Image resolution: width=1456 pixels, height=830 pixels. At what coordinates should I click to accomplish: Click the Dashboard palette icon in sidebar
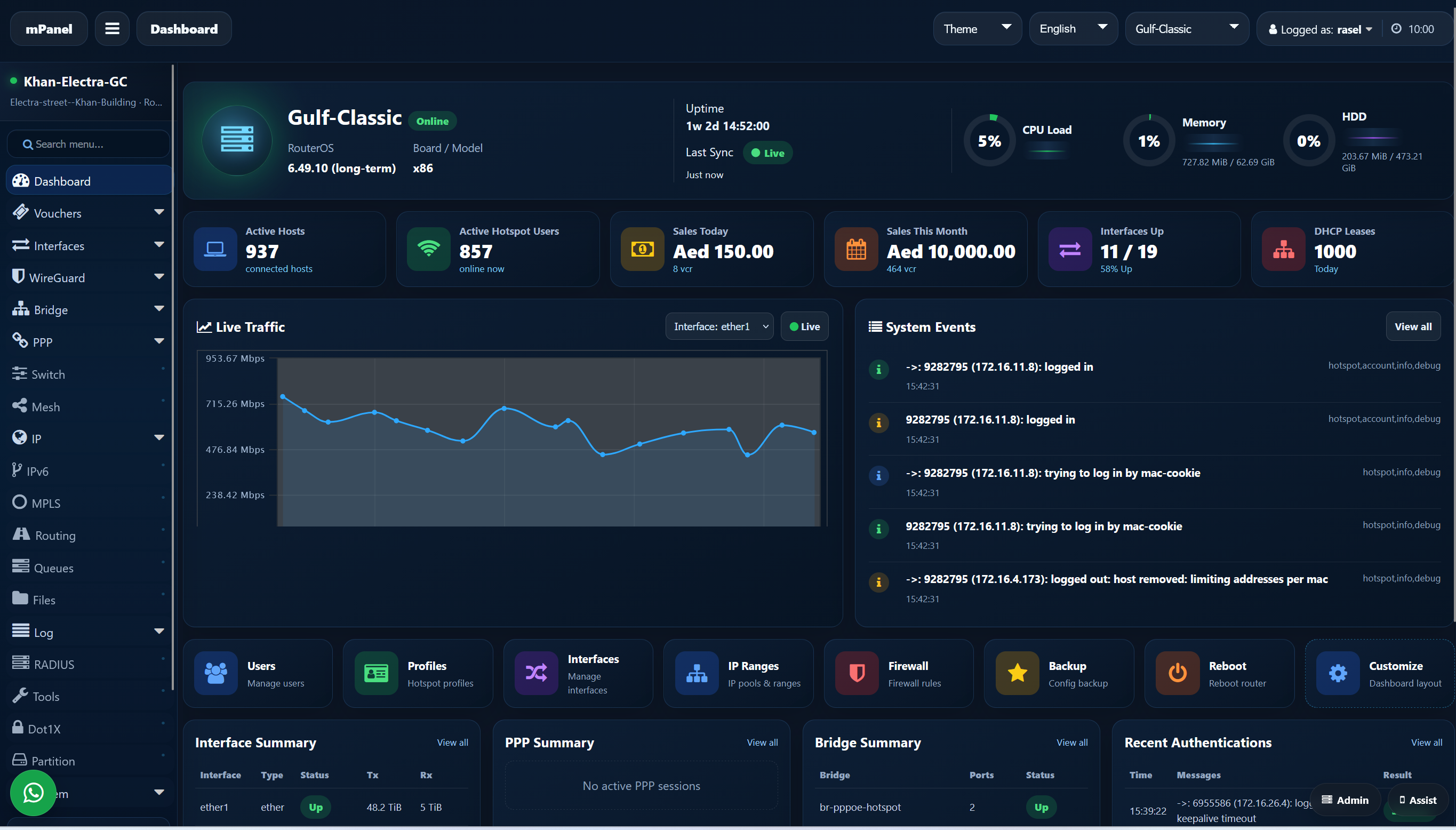tap(20, 181)
